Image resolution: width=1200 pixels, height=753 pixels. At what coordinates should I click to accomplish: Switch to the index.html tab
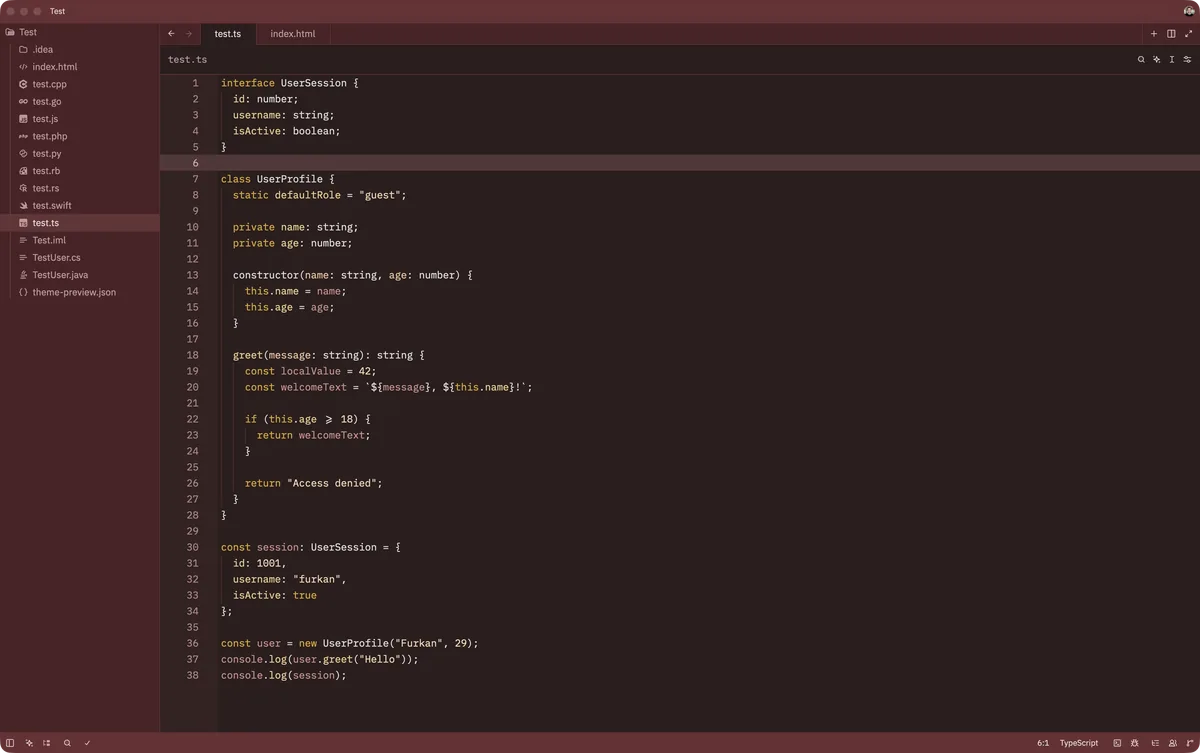[x=293, y=34]
